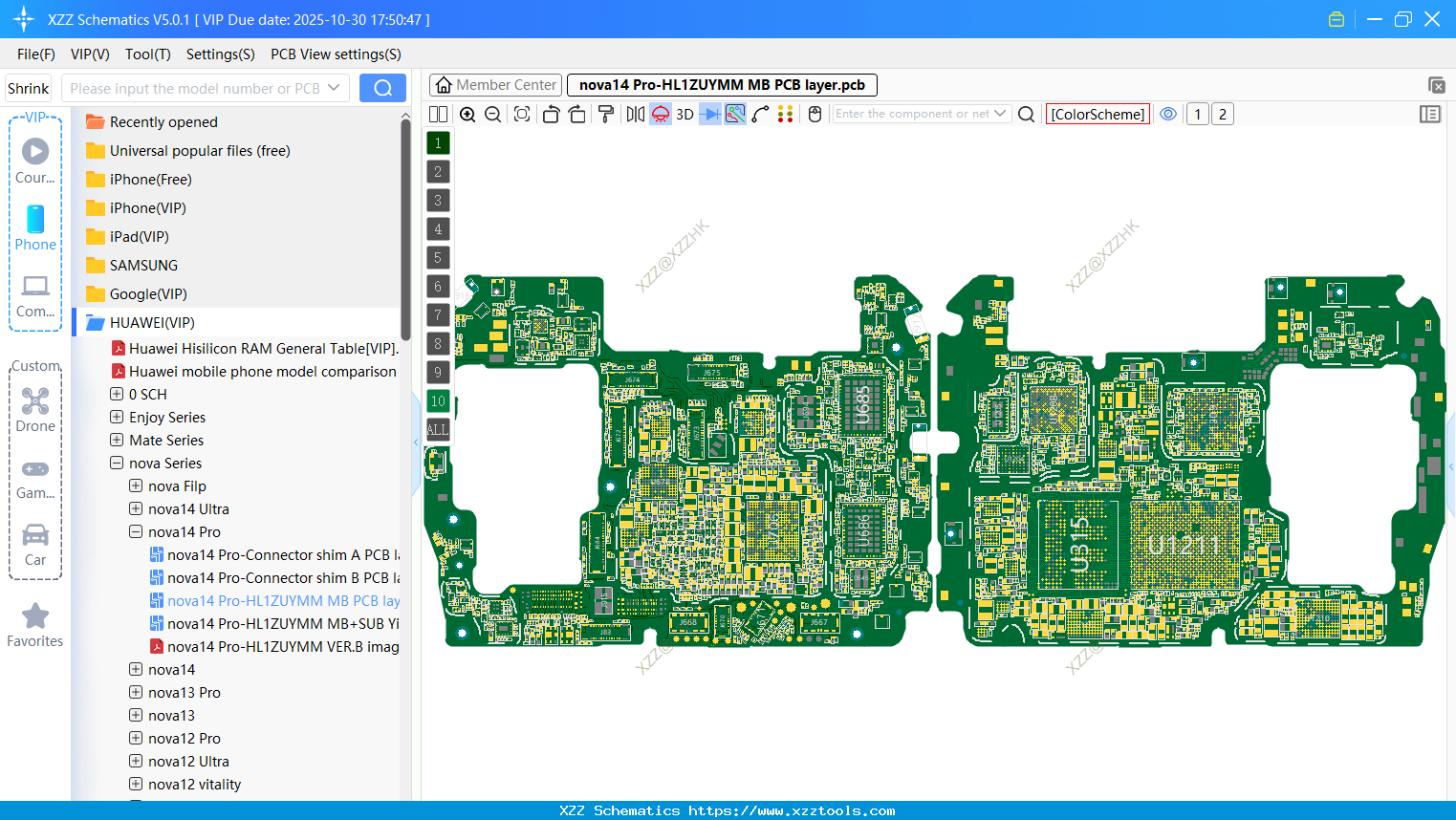Image resolution: width=1456 pixels, height=820 pixels.
Task: Open the VIP(V) menu
Action: pos(90,54)
